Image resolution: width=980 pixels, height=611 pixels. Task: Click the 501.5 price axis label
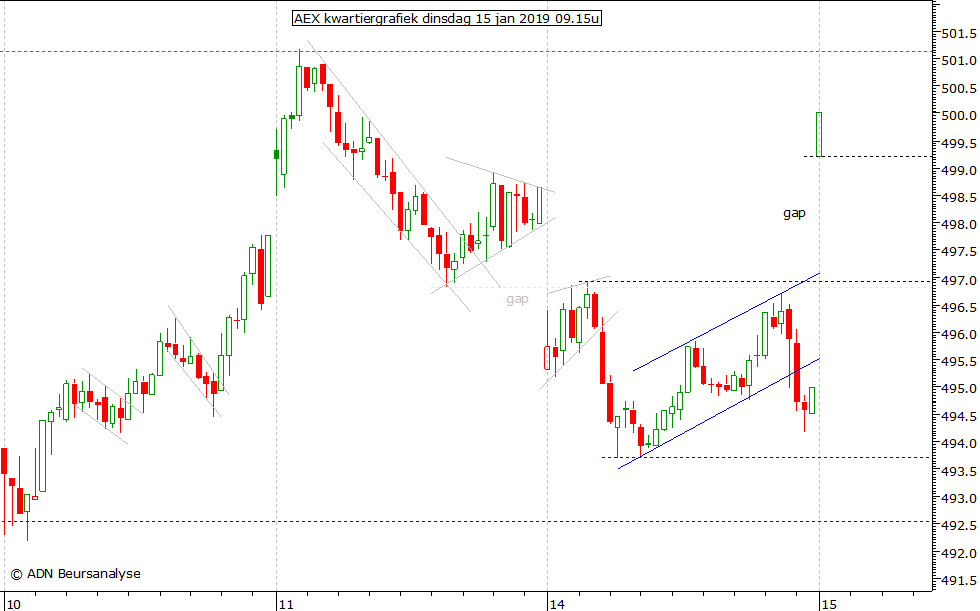click(959, 33)
